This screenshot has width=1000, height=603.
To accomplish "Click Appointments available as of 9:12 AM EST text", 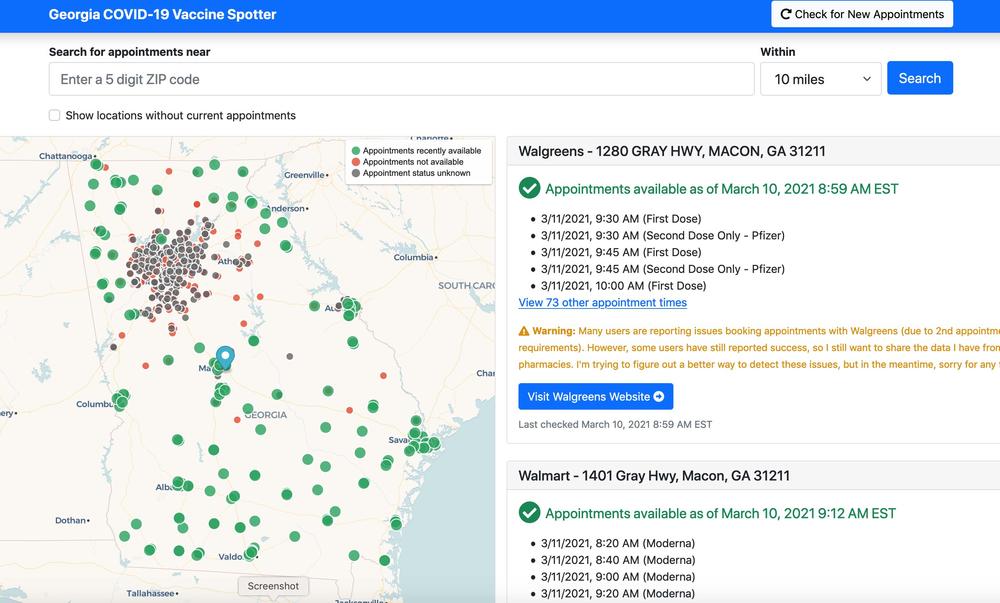I will 720,513.
